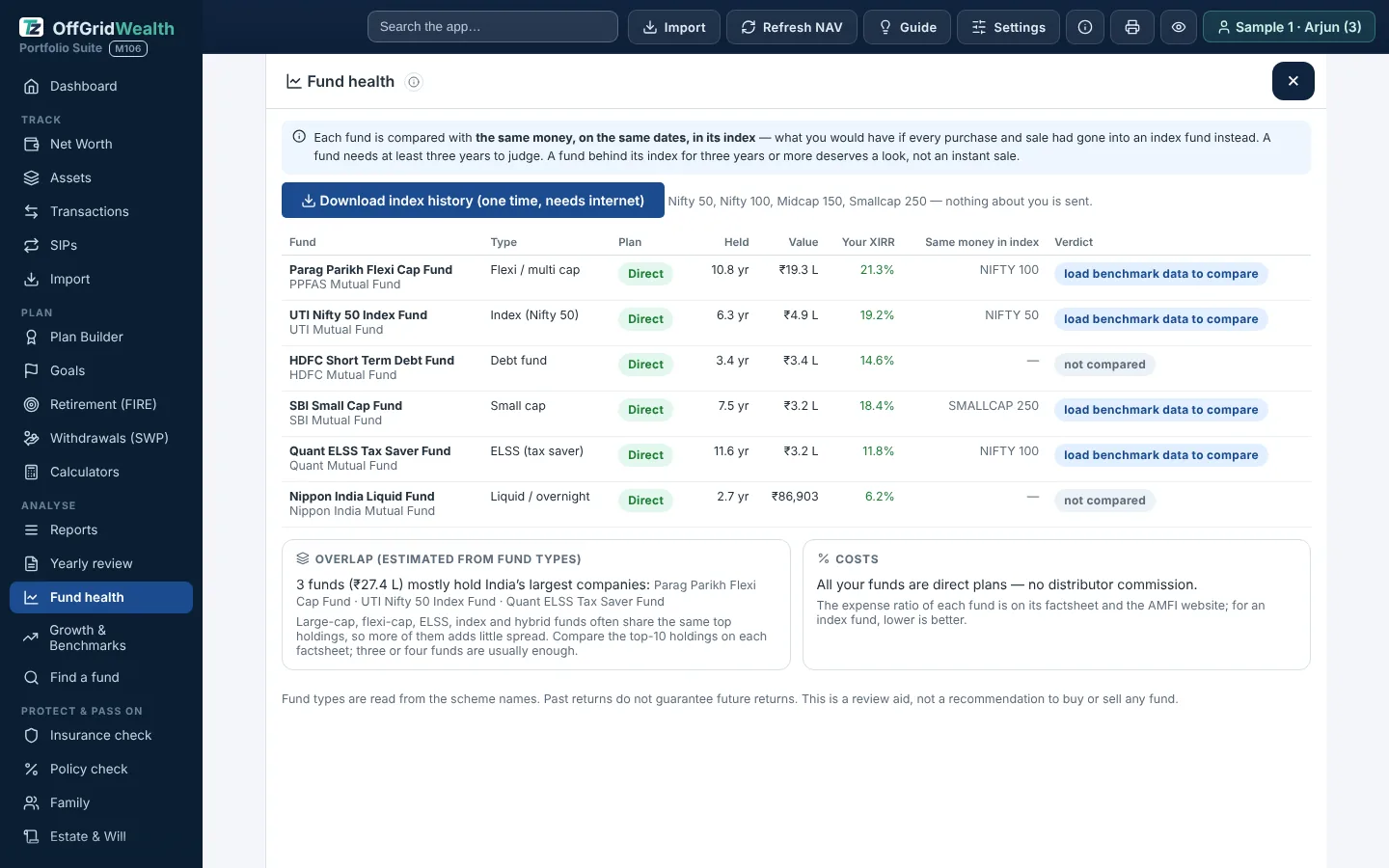Open Calculators page
The width and height of the screenshot is (1389, 868).
[101, 472]
